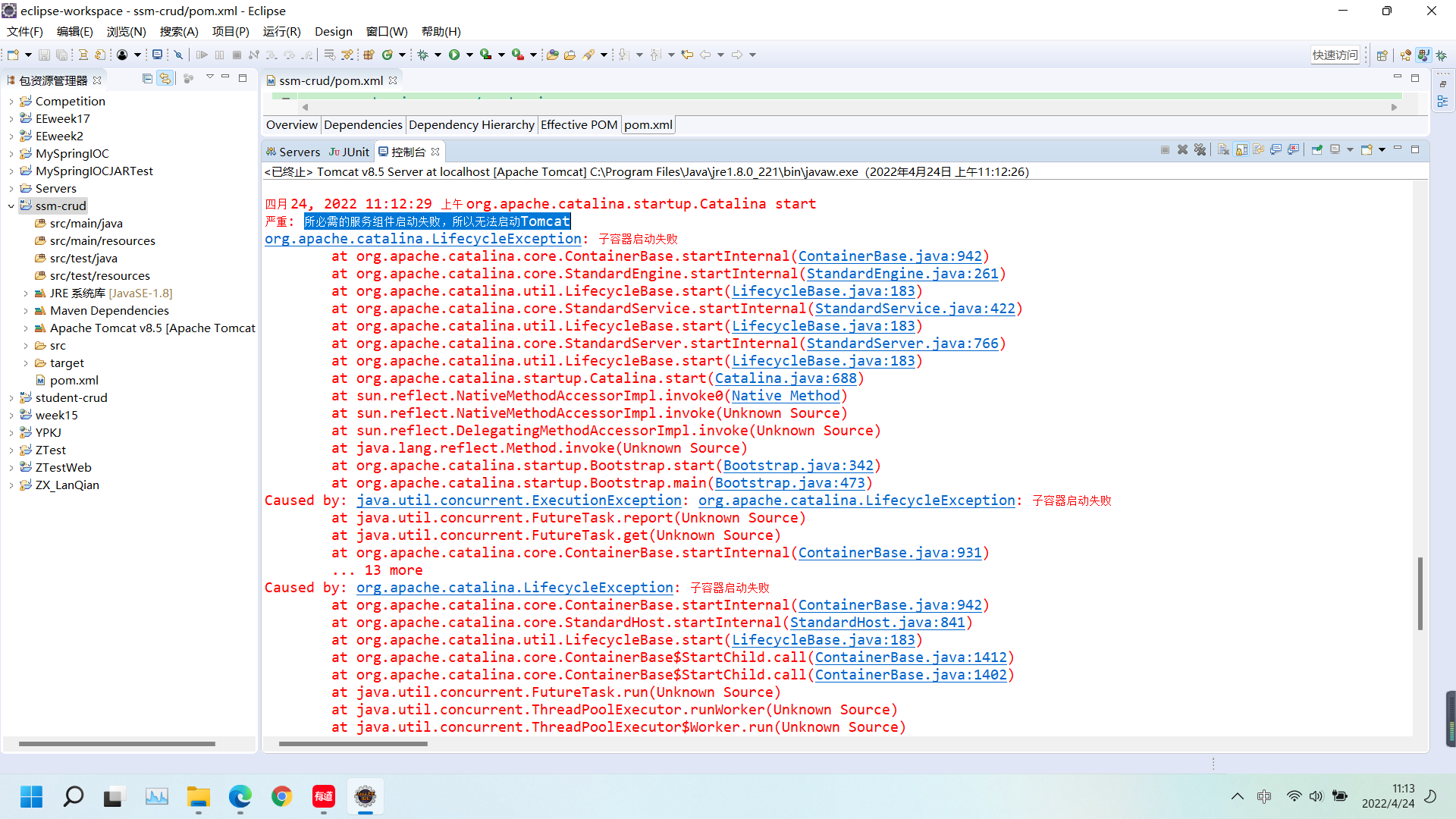Image resolution: width=1456 pixels, height=819 pixels.
Task: Click the Remove All Terminated Launches icon
Action: (1200, 149)
